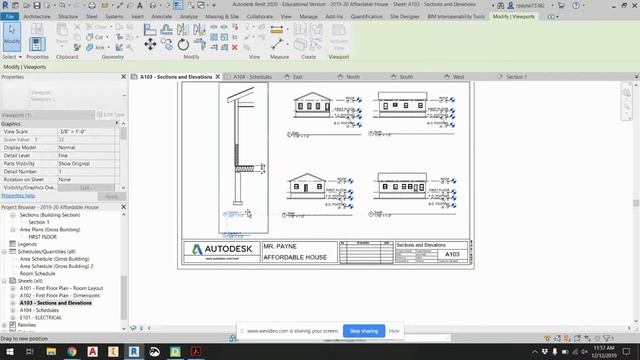Image resolution: width=640 pixels, height=360 pixels.
Task: Click the Print icon in quick access toolbar
Action: tap(92, 5)
